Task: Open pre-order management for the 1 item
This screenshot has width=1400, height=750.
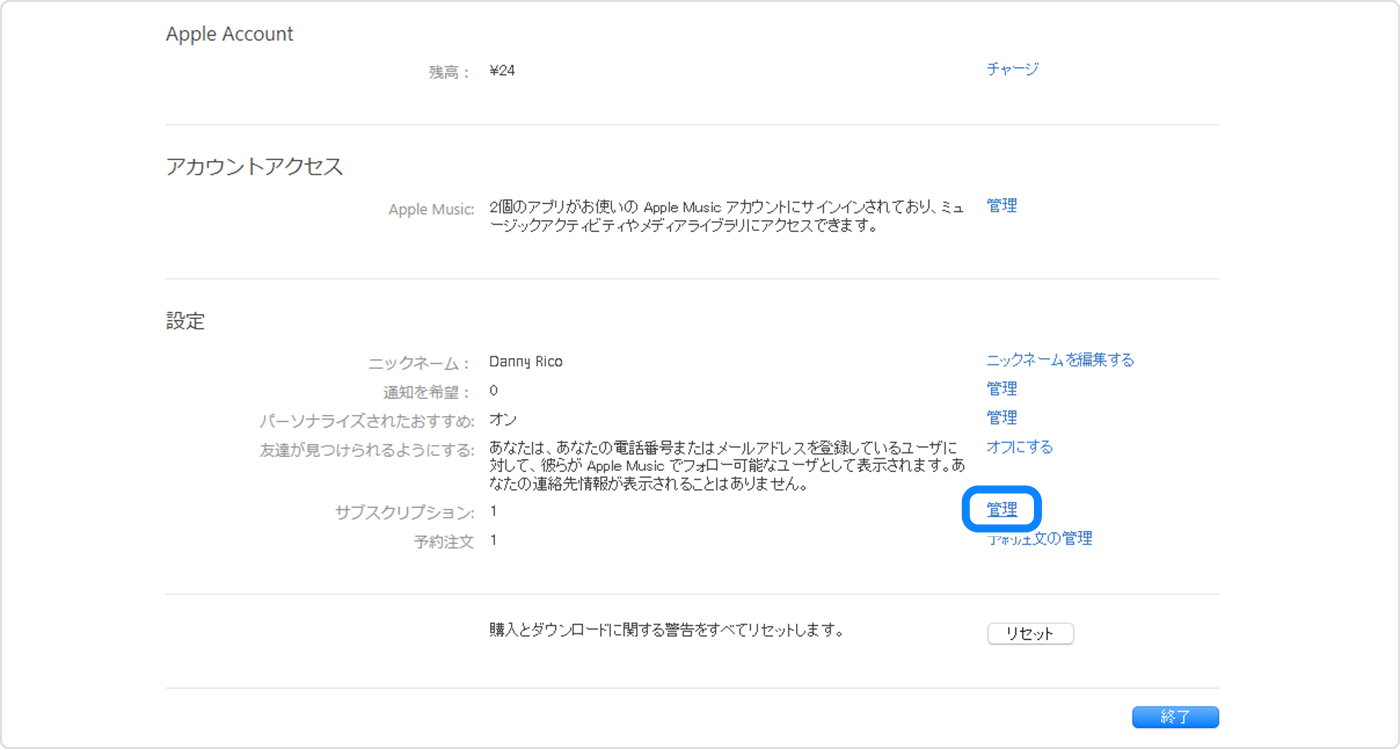Action: [x=1040, y=538]
